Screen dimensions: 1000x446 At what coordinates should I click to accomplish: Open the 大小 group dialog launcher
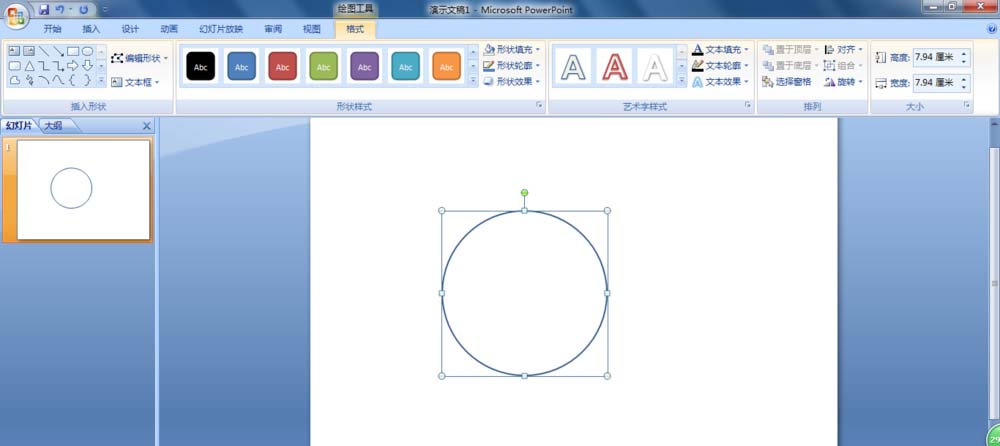pyautogui.click(x=967, y=105)
